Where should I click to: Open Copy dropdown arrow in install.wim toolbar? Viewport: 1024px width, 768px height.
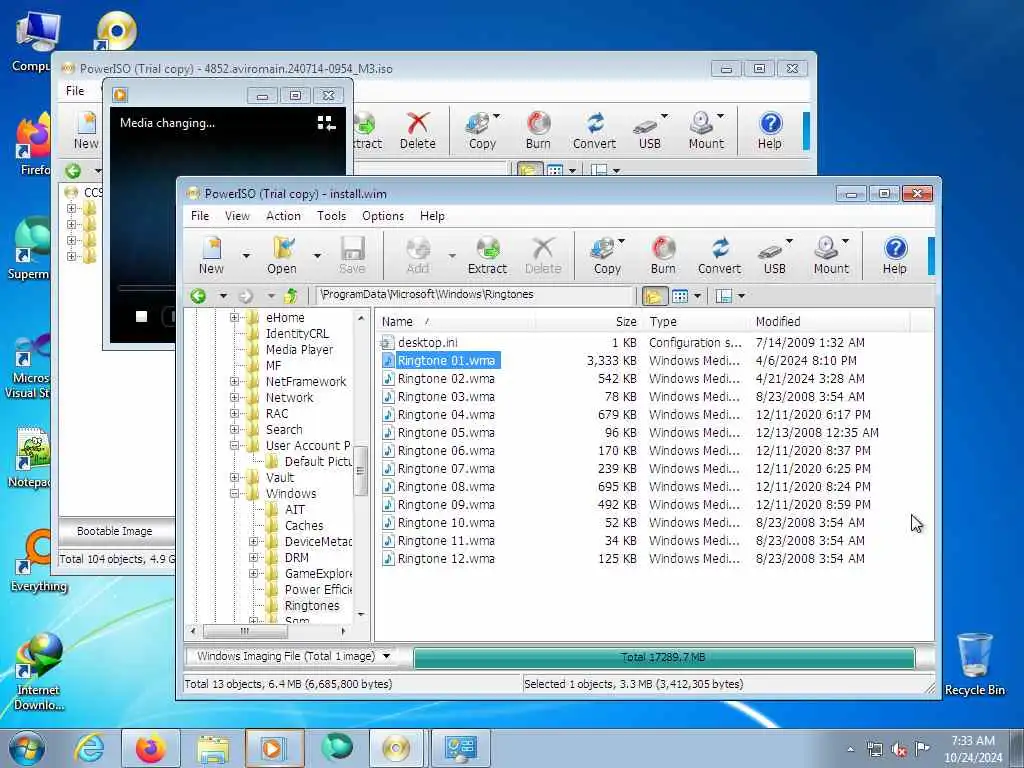(x=621, y=242)
